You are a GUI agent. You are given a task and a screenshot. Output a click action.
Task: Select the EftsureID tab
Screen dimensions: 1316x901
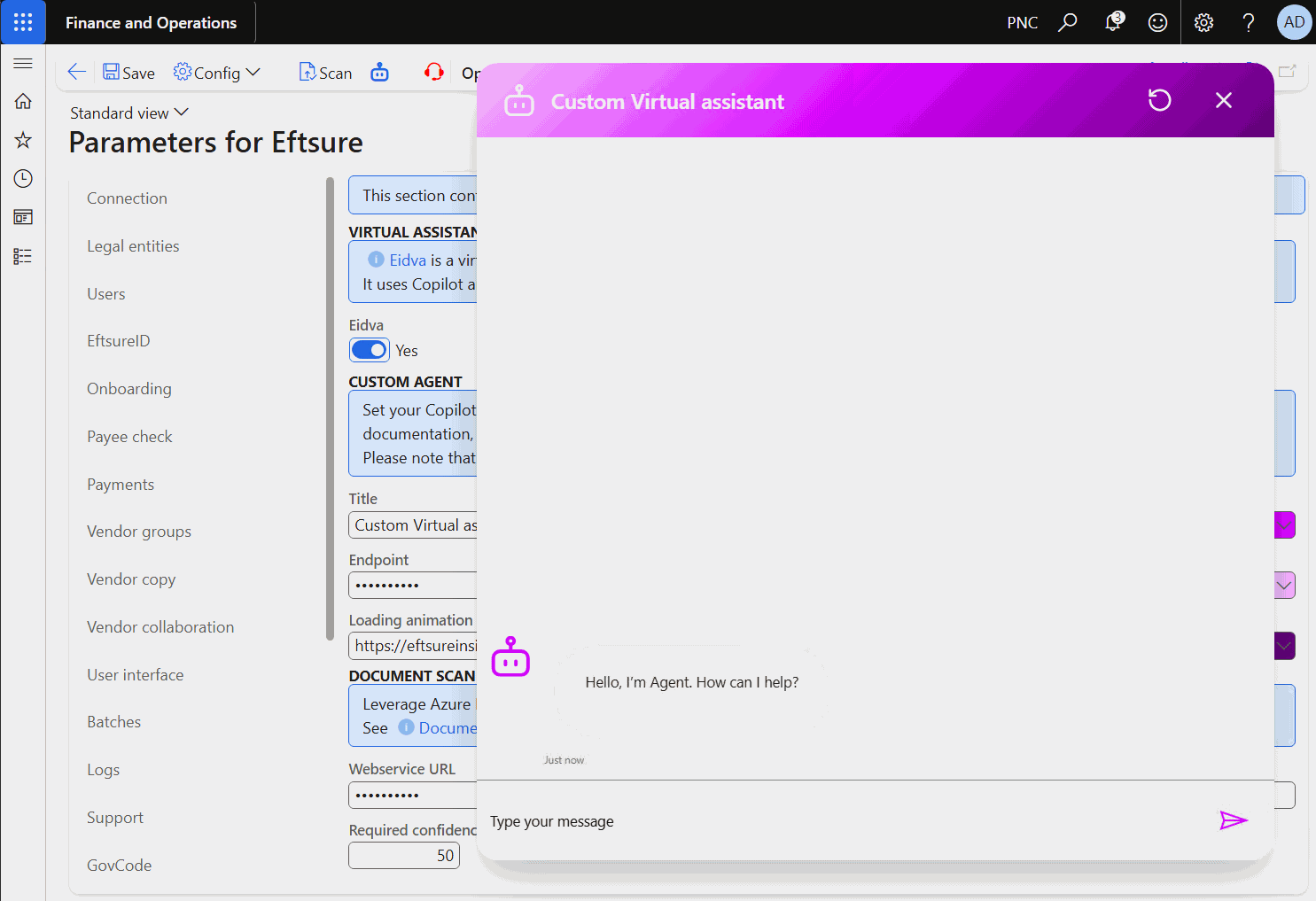(x=119, y=341)
